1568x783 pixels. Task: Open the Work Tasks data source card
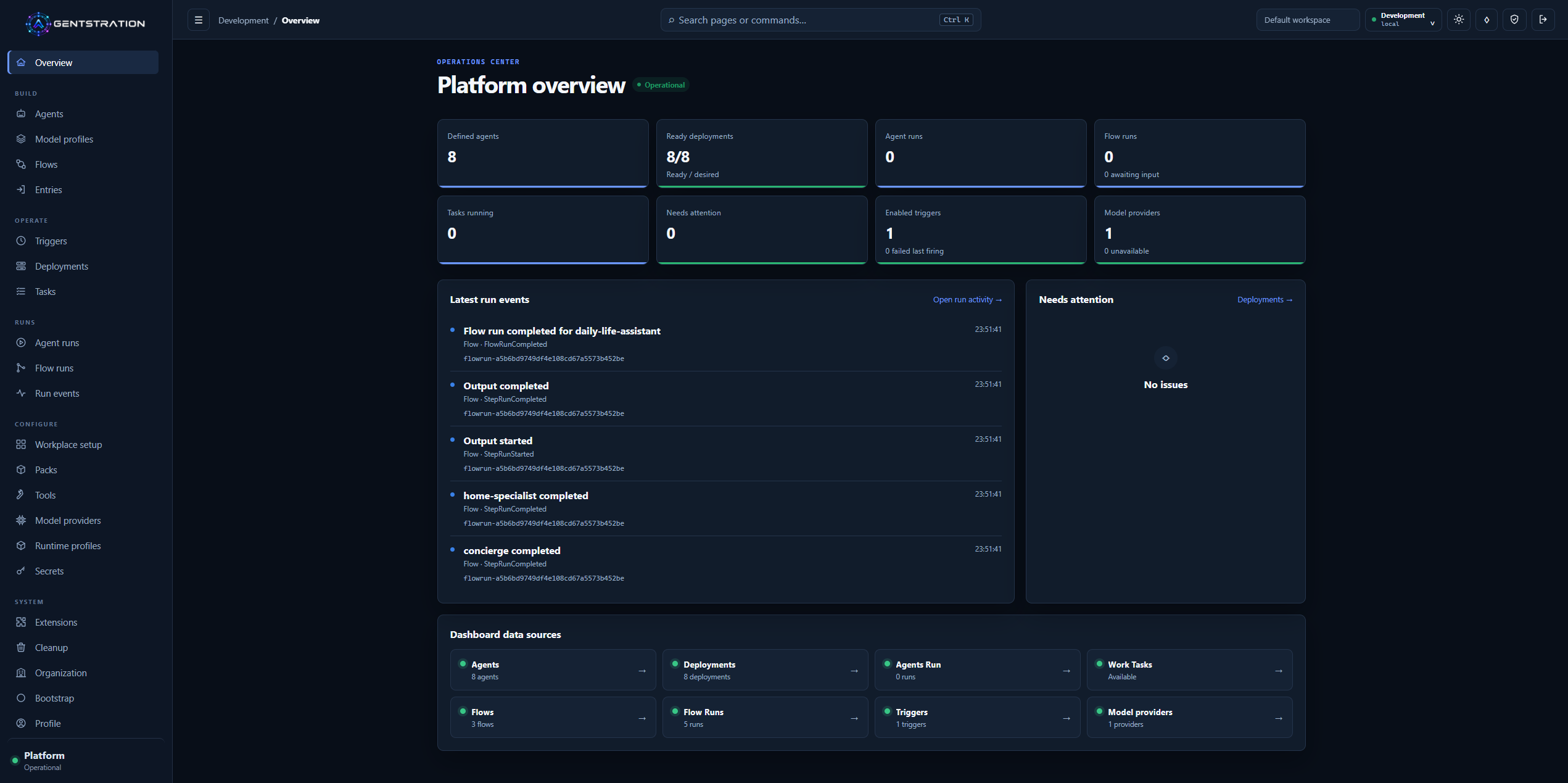[x=1189, y=669]
